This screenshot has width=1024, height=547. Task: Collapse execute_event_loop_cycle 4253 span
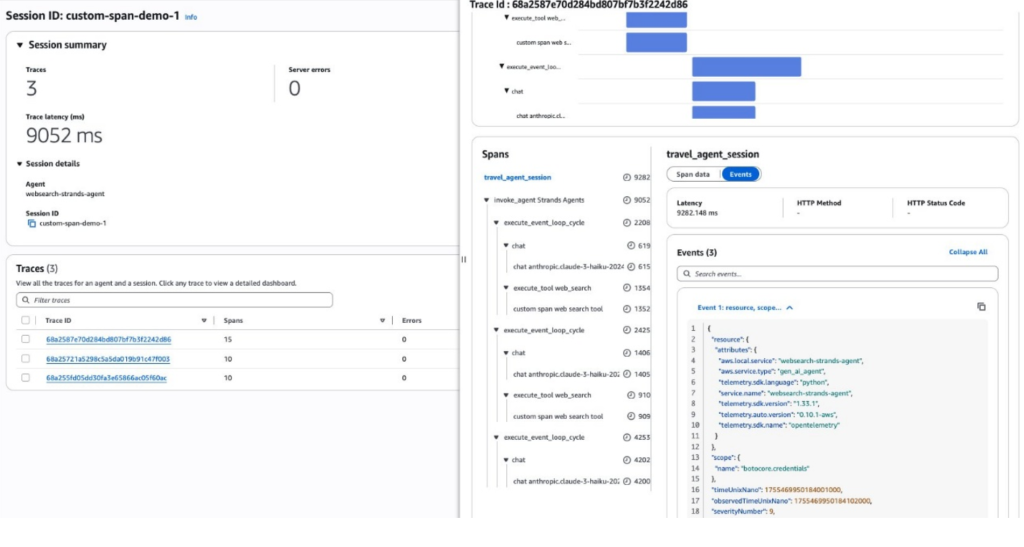496,437
